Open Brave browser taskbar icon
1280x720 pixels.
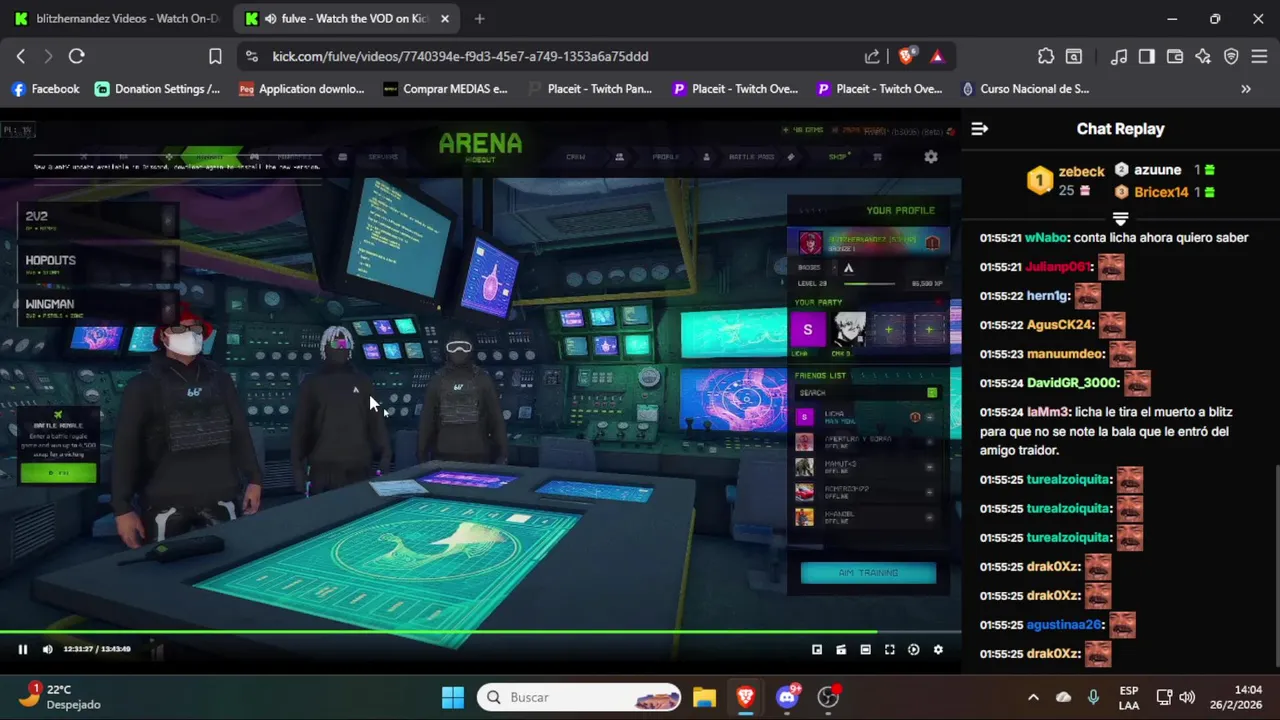(x=745, y=697)
